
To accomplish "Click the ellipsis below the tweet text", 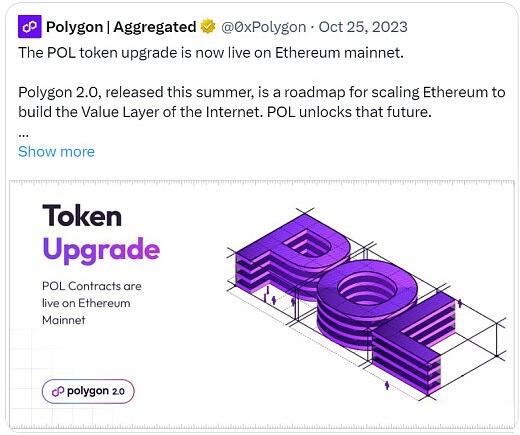I will (x=23, y=136).
